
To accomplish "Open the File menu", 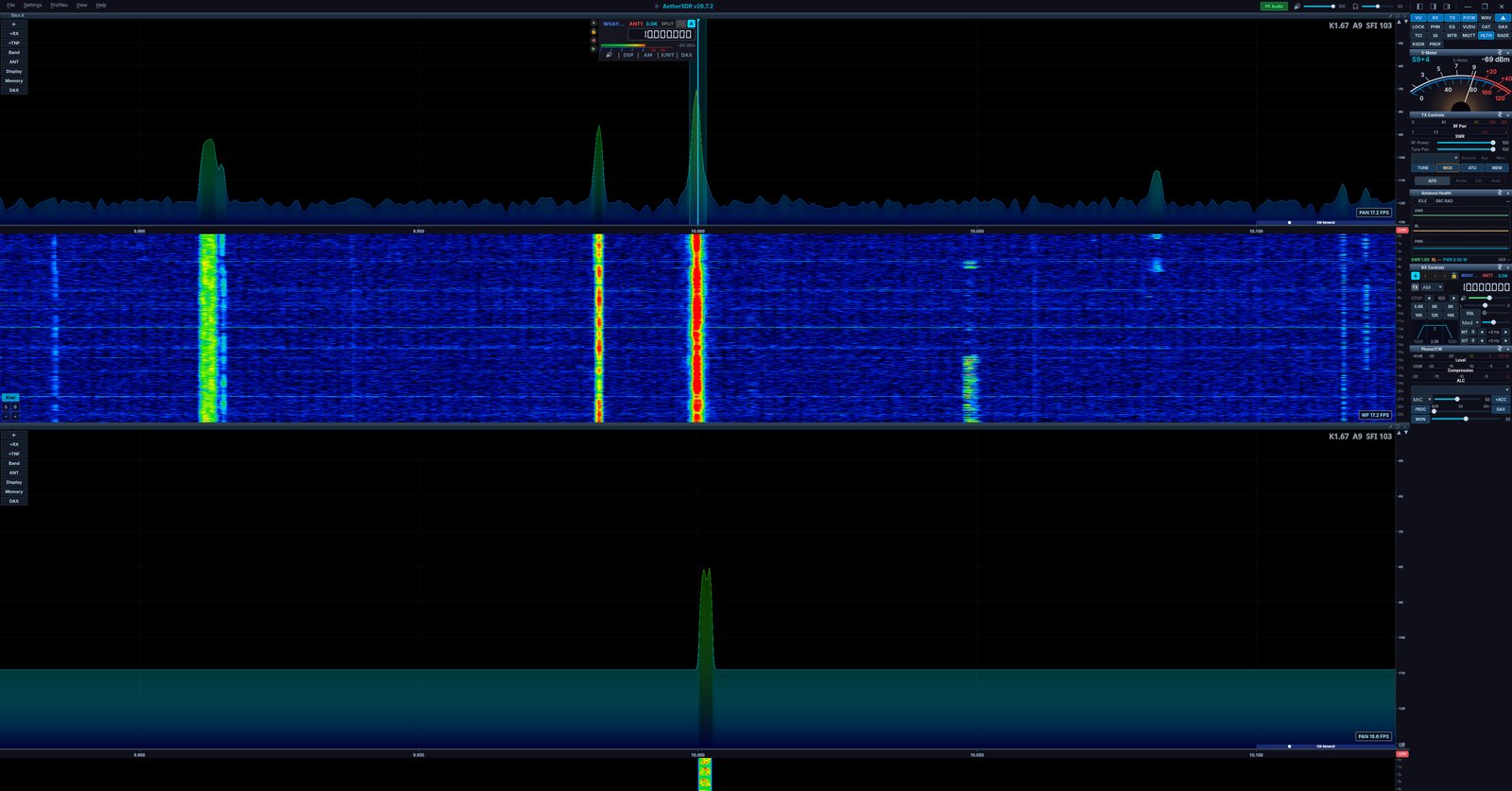I will click(x=10, y=6).
